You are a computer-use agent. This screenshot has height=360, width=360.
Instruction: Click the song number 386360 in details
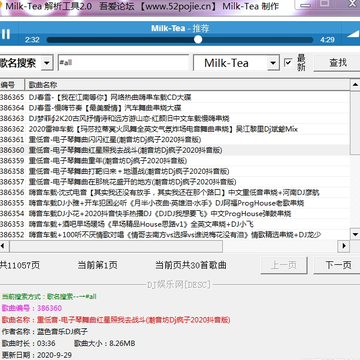coord(50,308)
